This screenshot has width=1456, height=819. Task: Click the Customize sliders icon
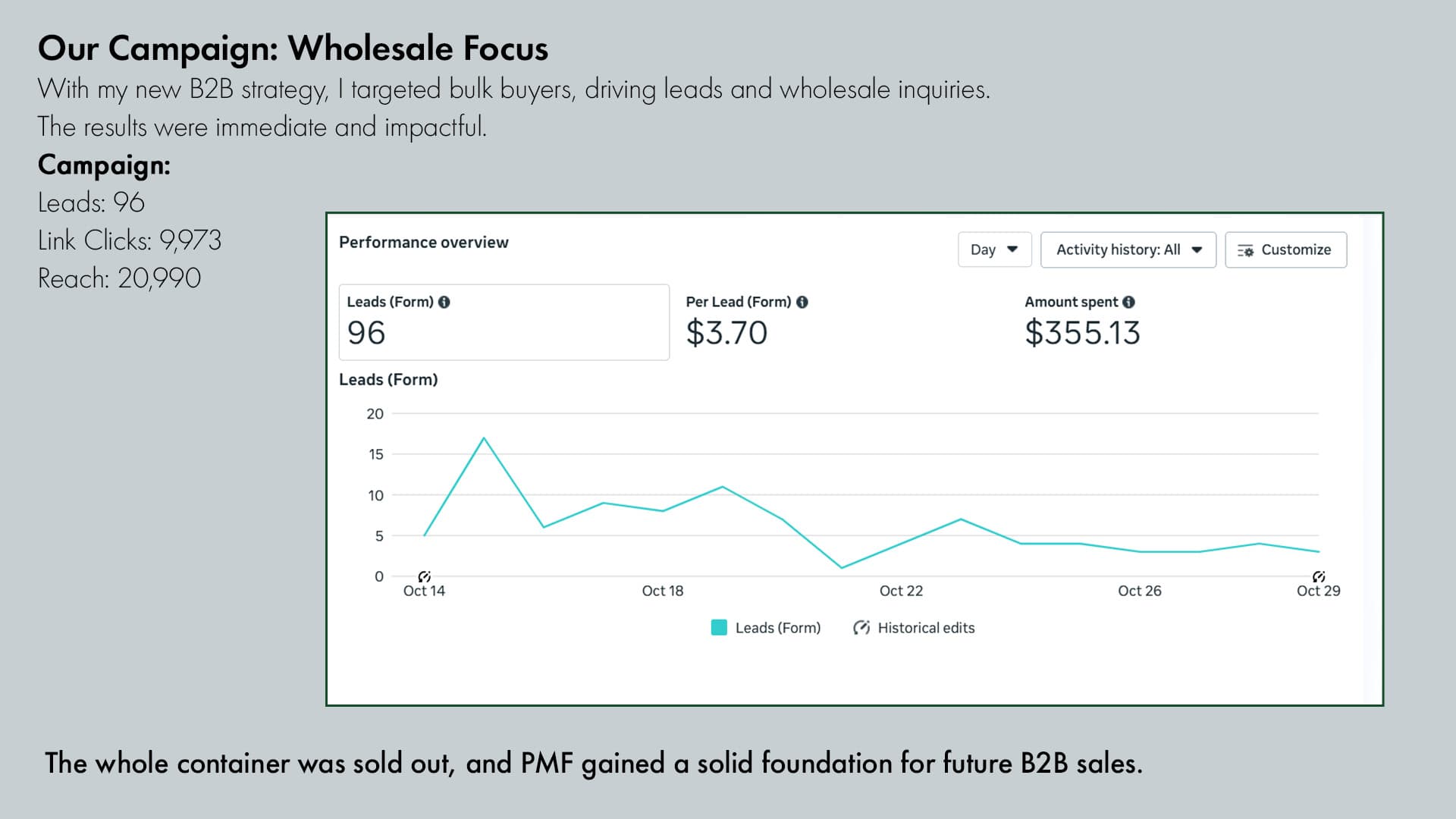1246,249
